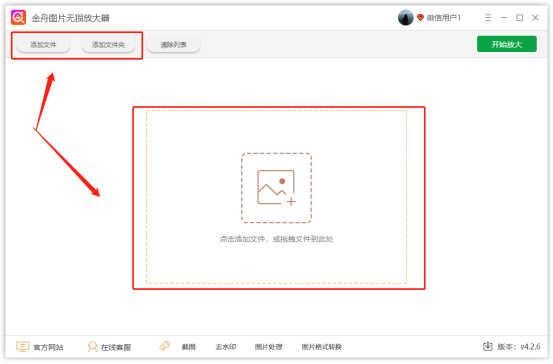Click the 在线客服 person icon
Viewport: 553px width, 364px height.
[92, 347]
